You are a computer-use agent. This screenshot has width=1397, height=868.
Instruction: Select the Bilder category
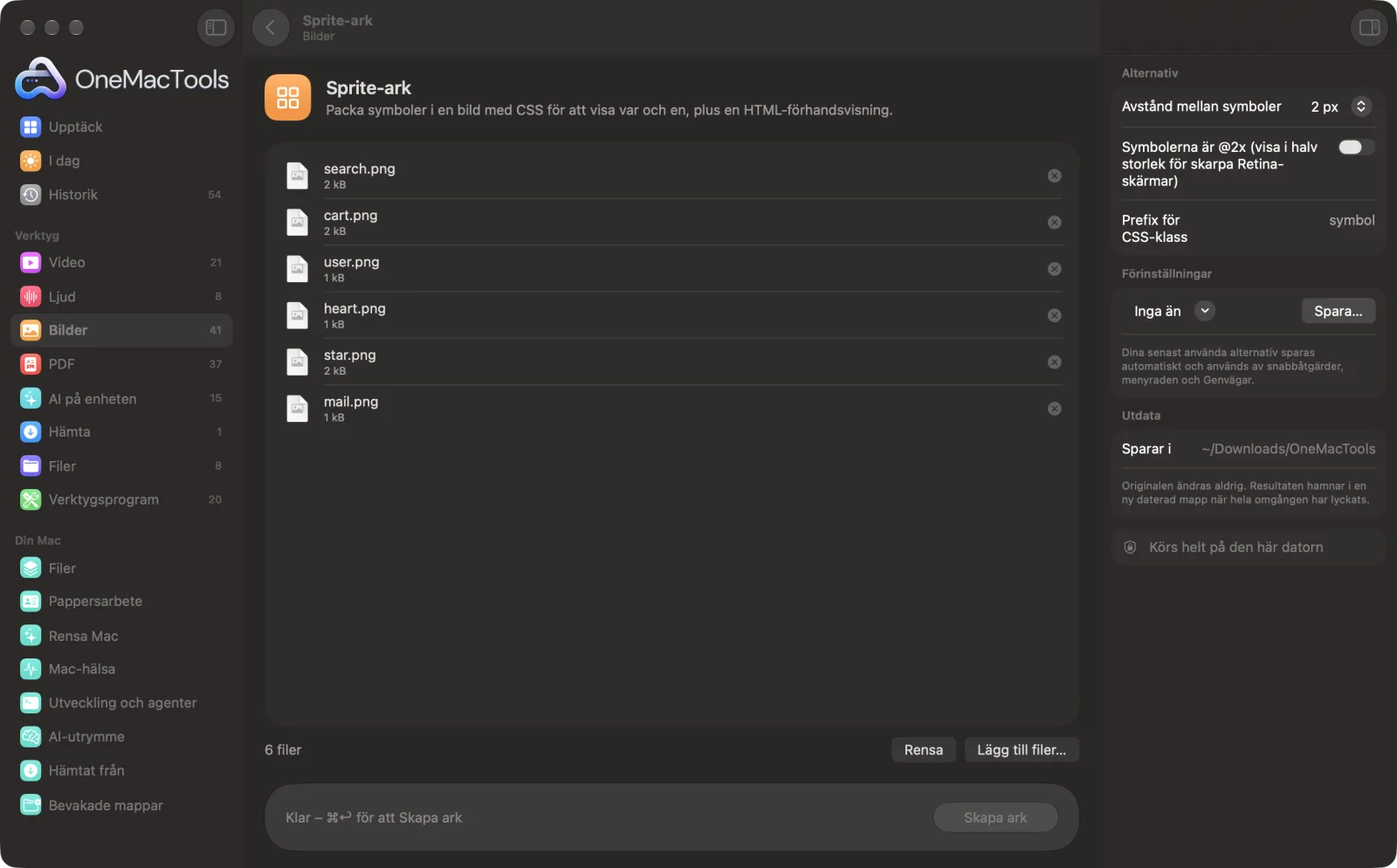[121, 330]
